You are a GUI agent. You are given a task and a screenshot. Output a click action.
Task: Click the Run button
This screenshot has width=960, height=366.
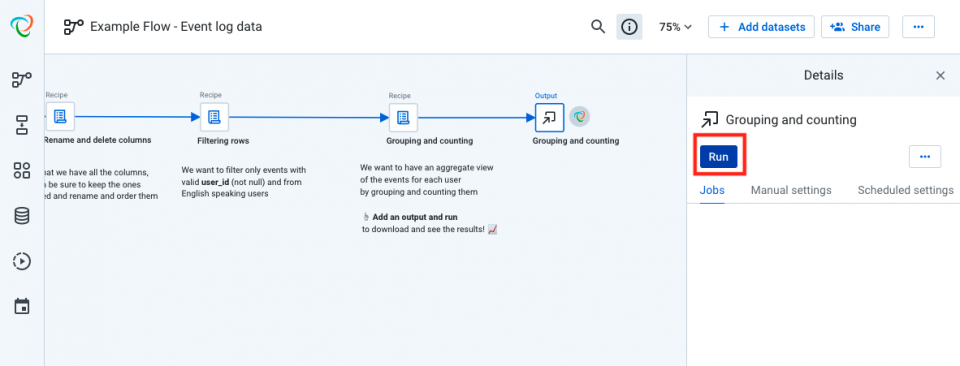(x=719, y=157)
